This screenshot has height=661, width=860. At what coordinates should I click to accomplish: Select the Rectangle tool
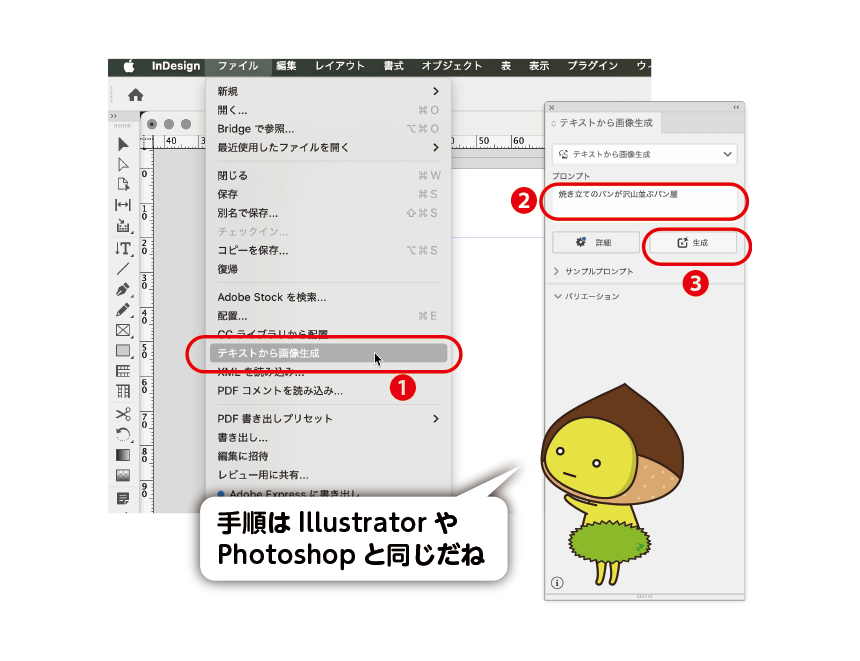point(123,351)
